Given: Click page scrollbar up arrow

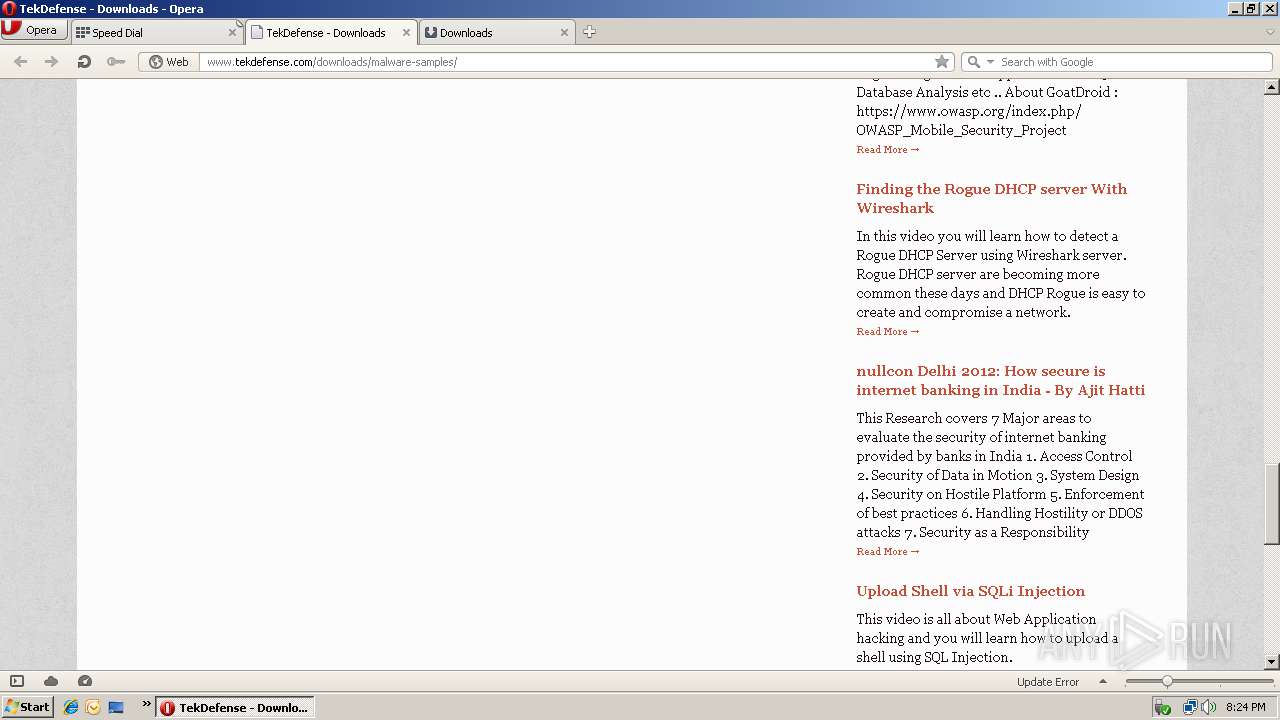Looking at the screenshot, I should (x=1272, y=87).
